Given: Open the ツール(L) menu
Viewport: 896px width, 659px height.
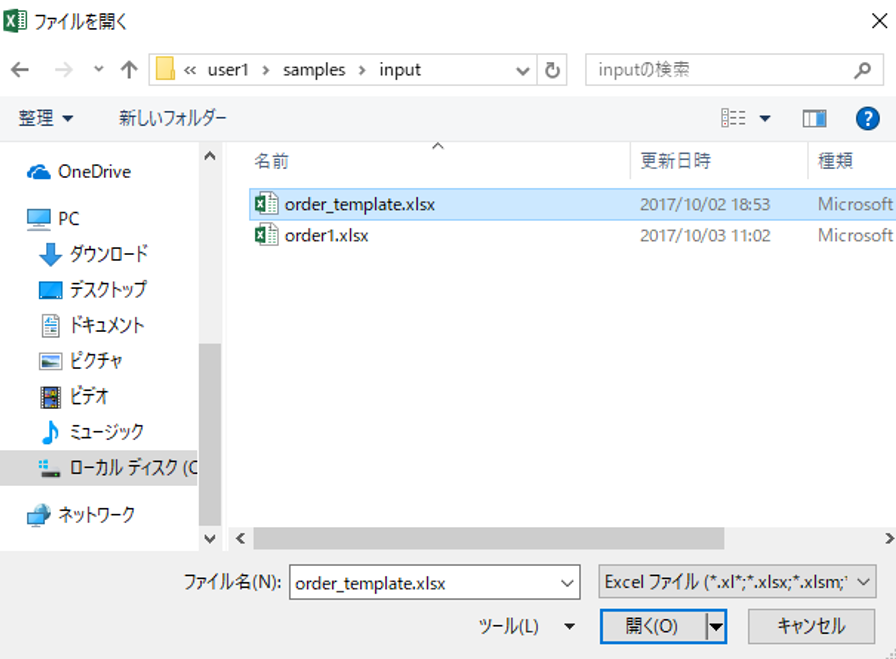Looking at the screenshot, I should click(526, 626).
